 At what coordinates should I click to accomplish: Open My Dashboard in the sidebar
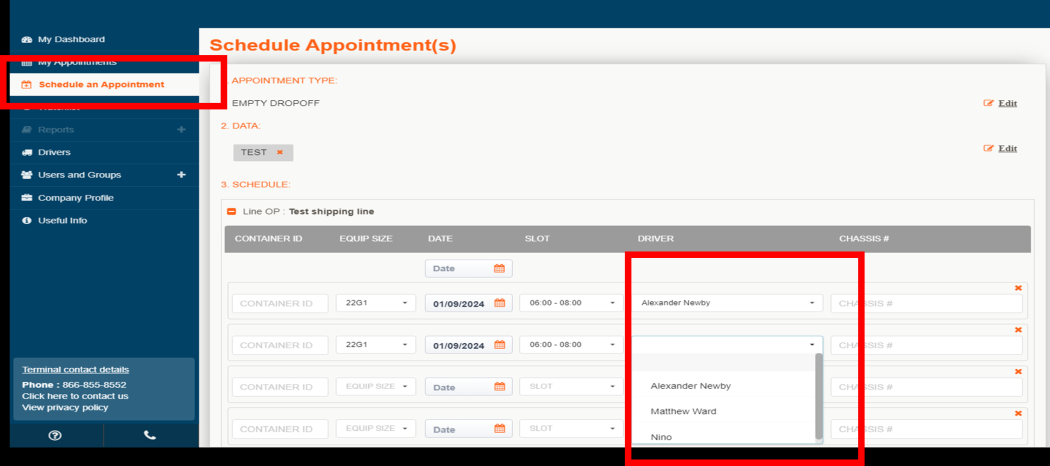[x=71, y=40]
